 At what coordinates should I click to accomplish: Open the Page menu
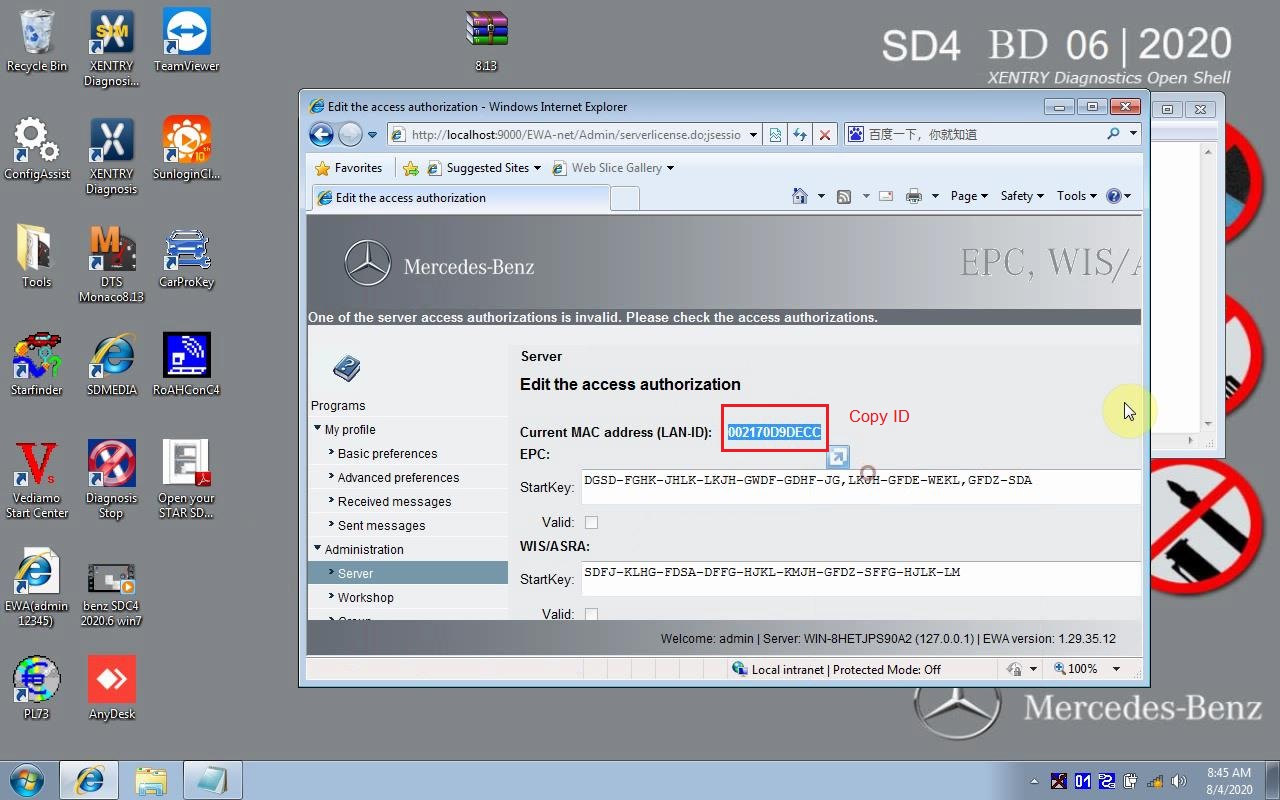tap(968, 196)
